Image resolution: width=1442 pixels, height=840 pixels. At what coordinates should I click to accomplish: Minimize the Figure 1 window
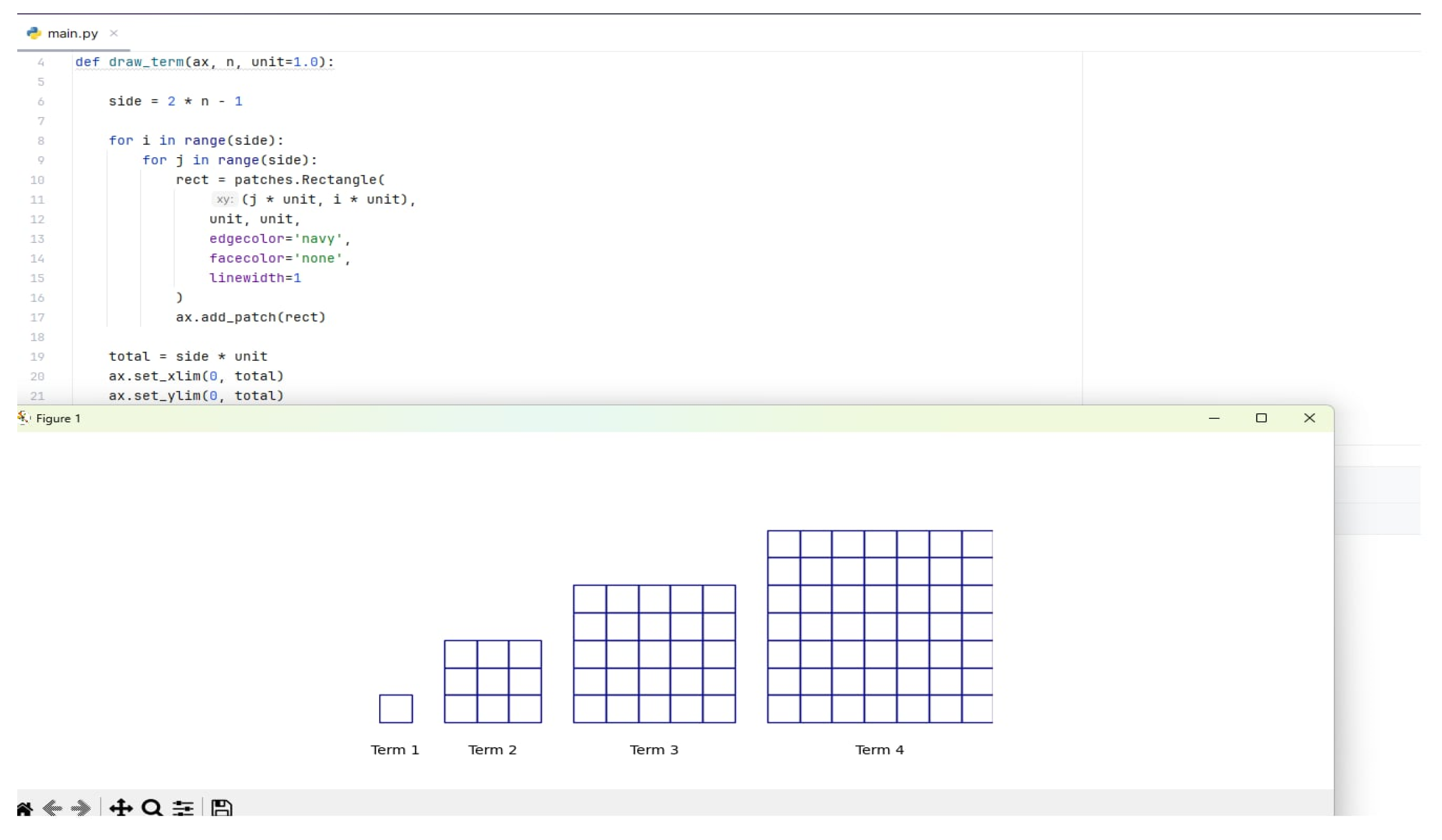click(1214, 418)
